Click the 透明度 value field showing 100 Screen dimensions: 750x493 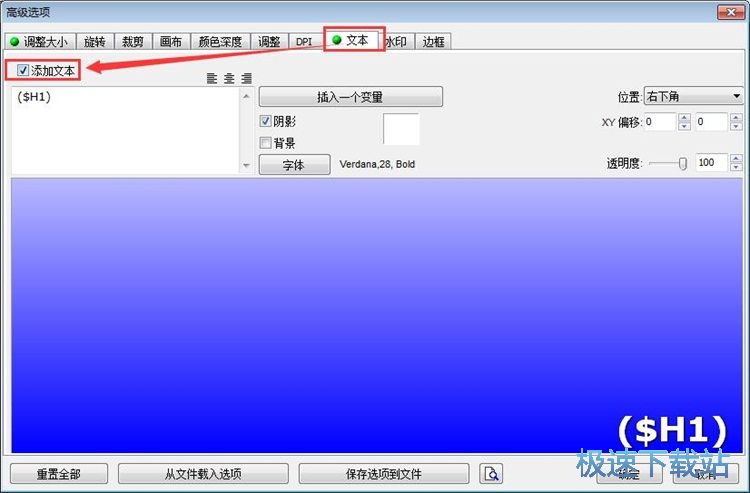pos(711,163)
